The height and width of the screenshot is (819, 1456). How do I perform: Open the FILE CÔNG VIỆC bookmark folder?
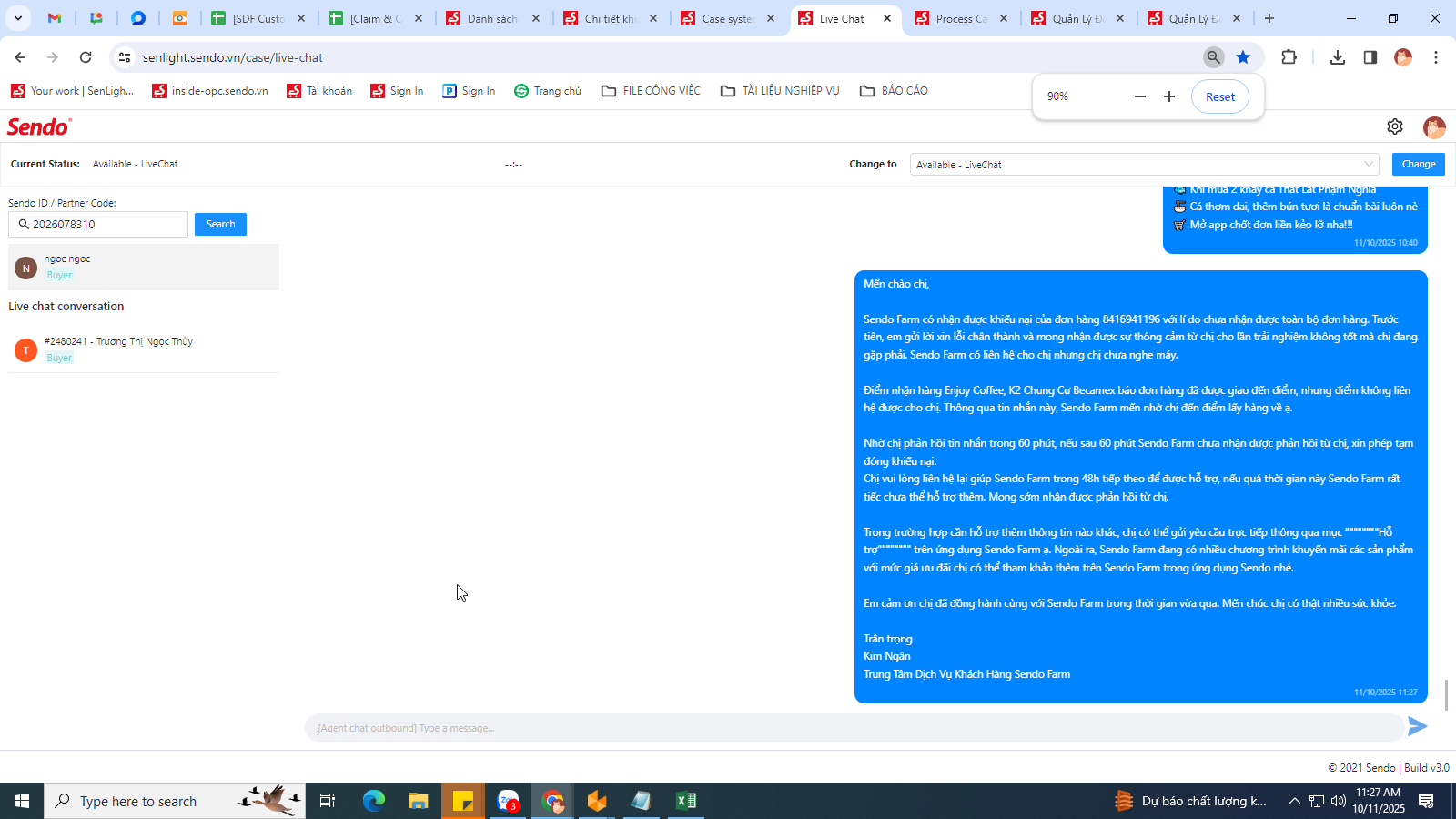(651, 91)
